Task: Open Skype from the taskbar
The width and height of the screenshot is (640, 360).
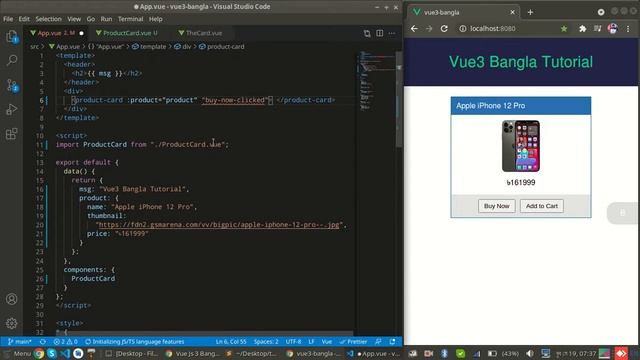Action: click(52, 353)
